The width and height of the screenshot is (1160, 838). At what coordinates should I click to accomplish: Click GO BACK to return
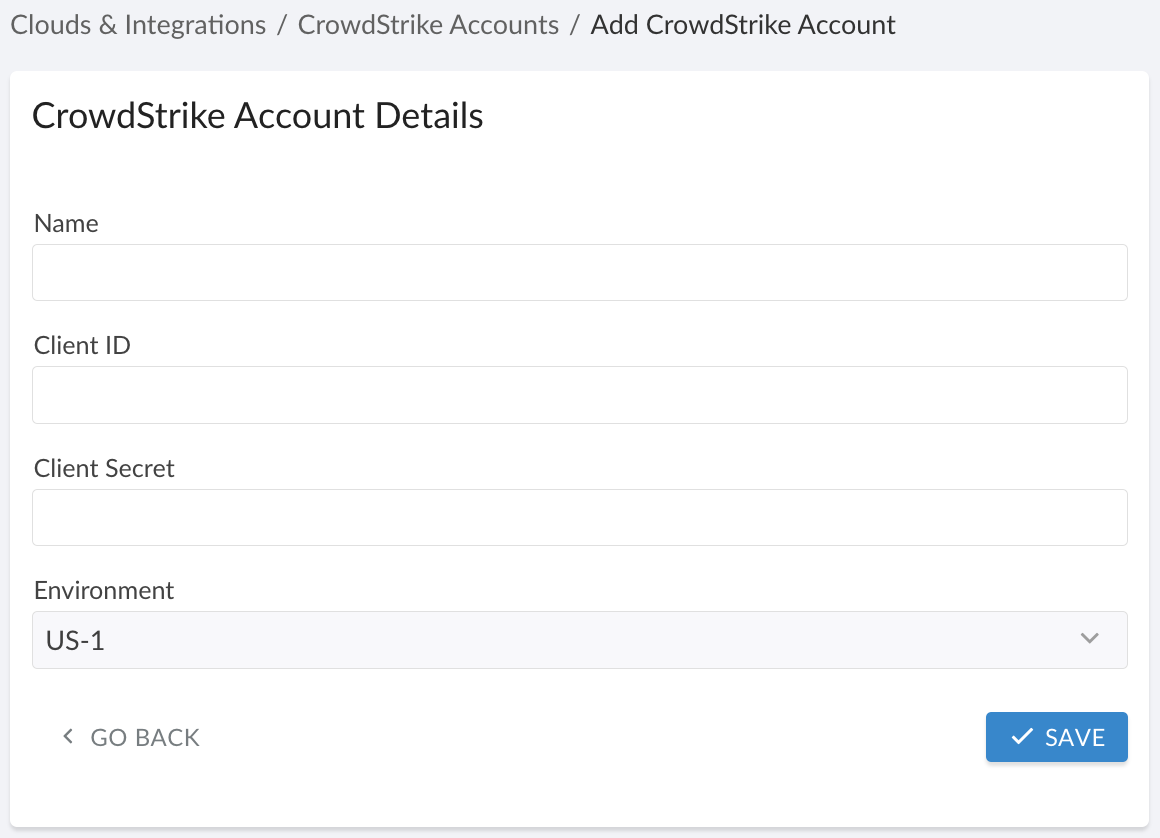coord(144,736)
